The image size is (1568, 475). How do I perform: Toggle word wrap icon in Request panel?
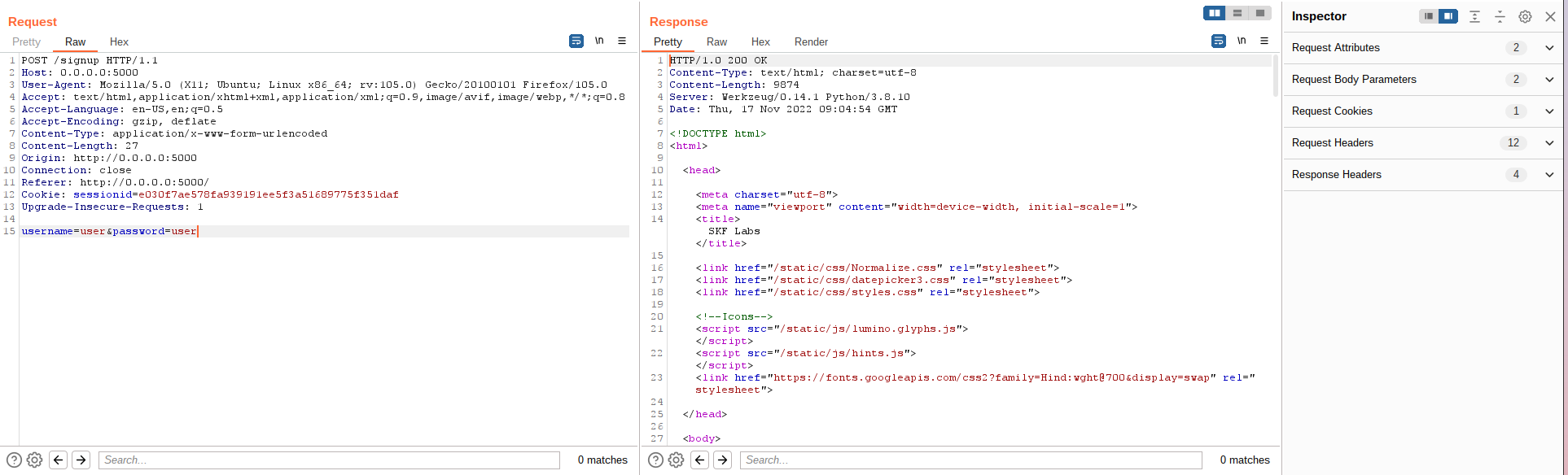576,41
